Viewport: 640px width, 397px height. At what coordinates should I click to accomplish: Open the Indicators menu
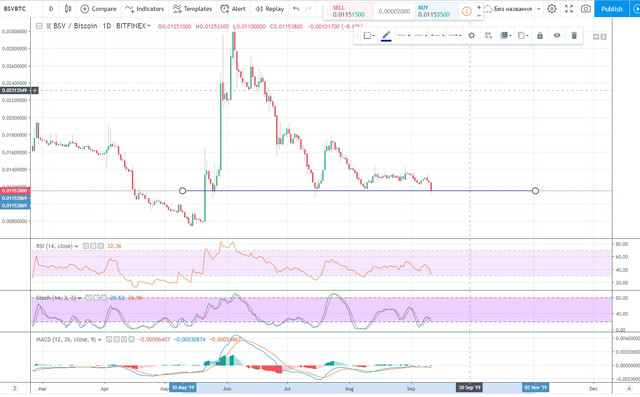coord(144,9)
